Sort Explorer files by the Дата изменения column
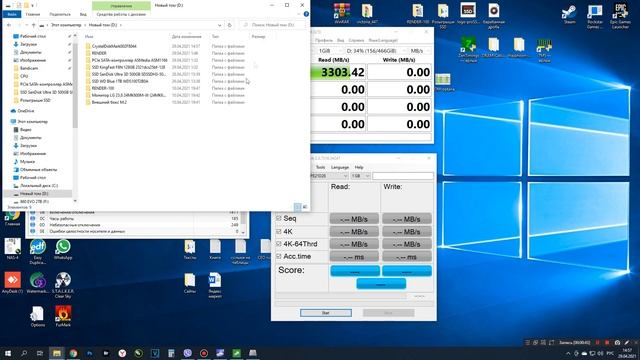 (x=187, y=36)
